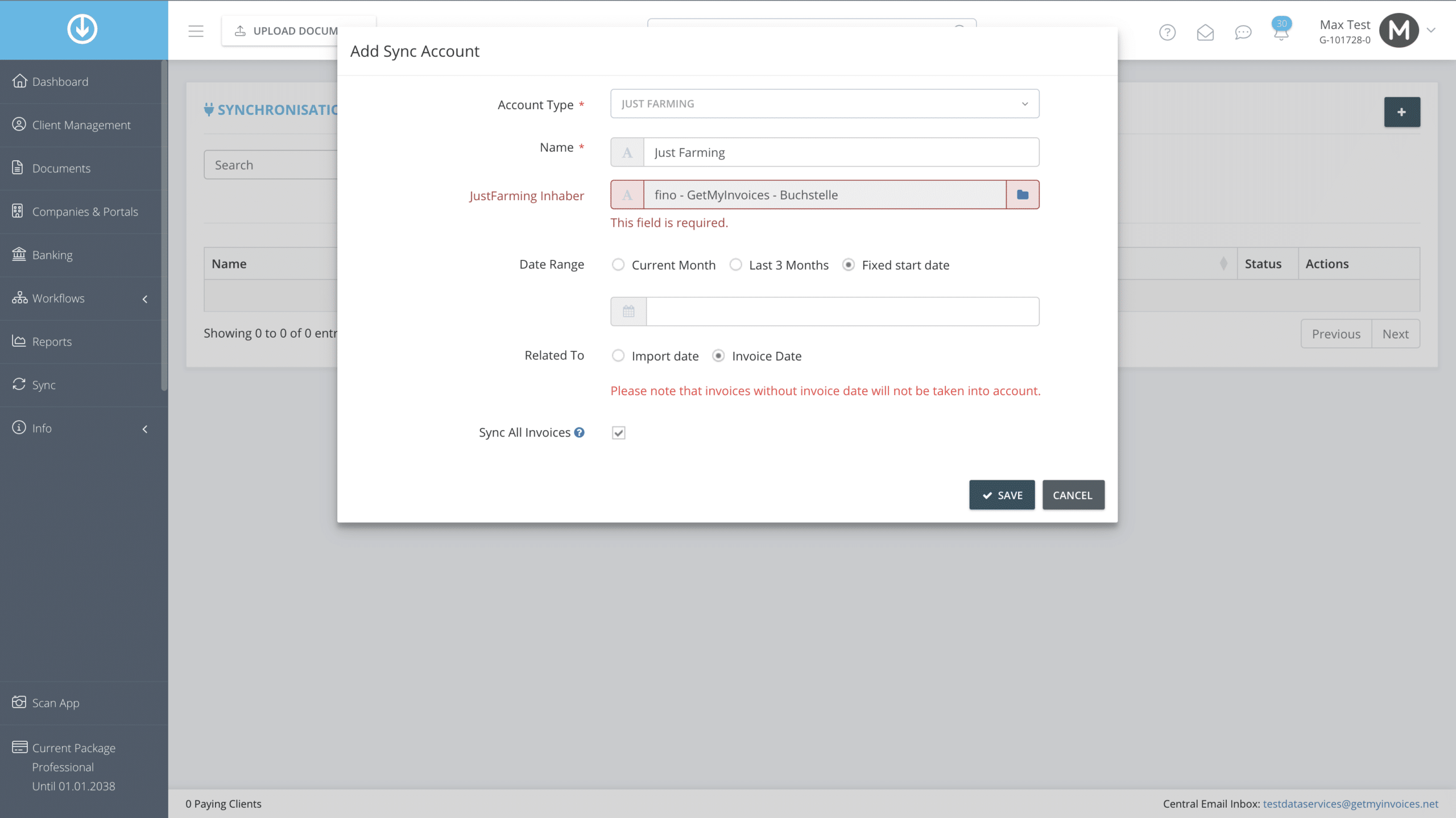Click Sync All Invoices help icon
This screenshot has height=818, width=1456.
pos(580,433)
